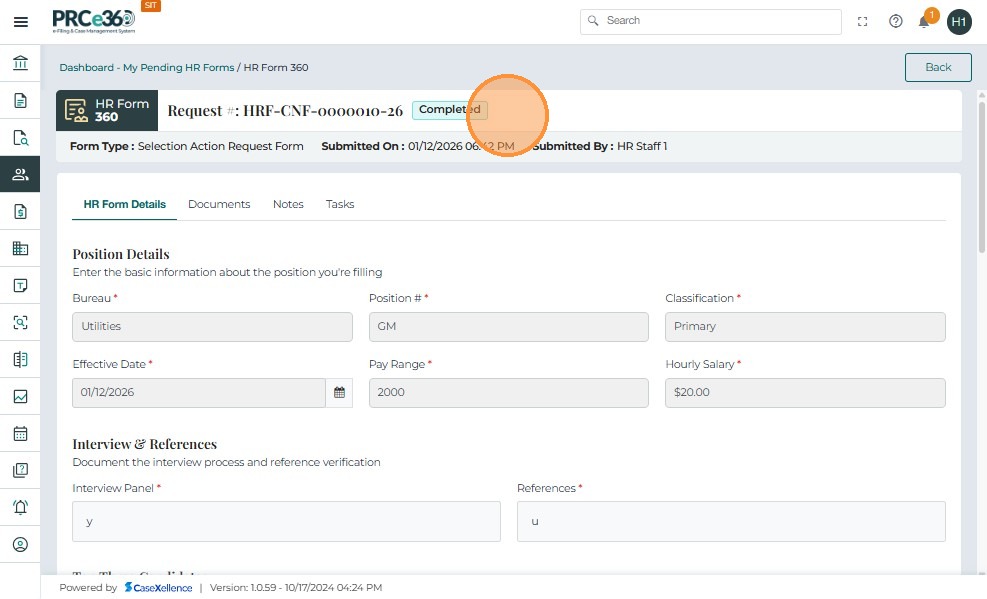Screen dimensions: 987x599
Task: Open the calendar sidebar icon
Action: click(20, 434)
